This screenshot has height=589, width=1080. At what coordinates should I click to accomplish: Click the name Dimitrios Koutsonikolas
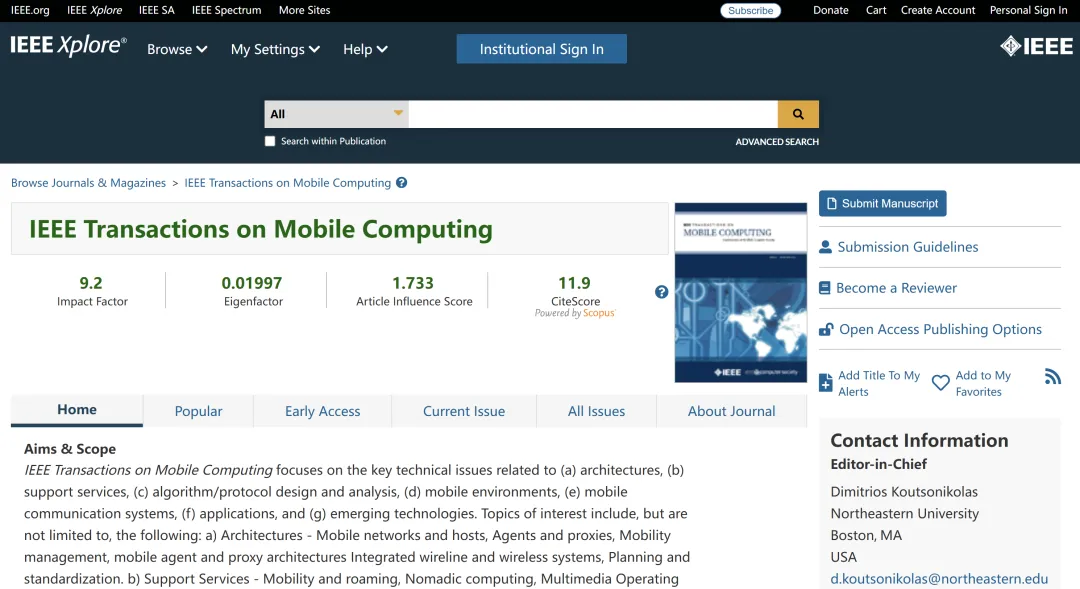coord(904,492)
